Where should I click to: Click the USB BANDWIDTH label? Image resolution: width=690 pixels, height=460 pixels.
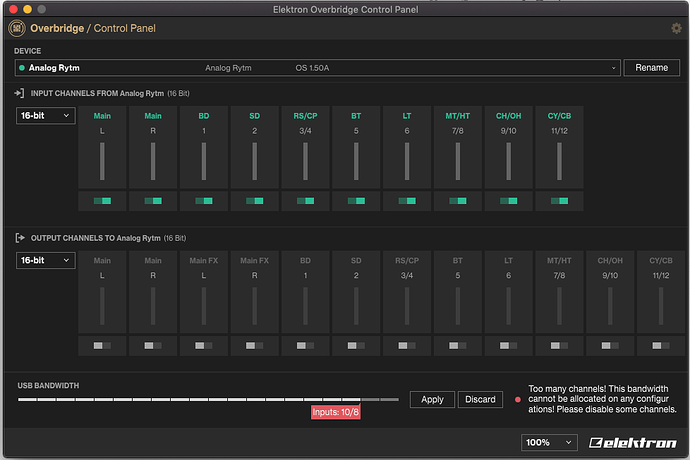48,386
